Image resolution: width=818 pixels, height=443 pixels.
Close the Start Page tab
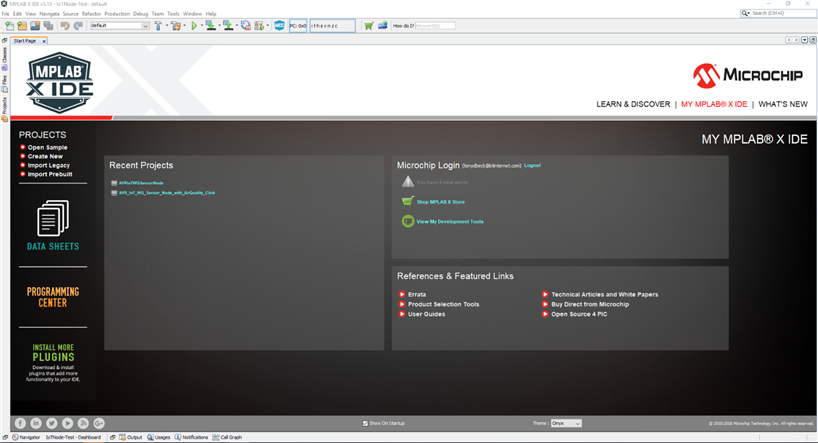click(x=44, y=41)
